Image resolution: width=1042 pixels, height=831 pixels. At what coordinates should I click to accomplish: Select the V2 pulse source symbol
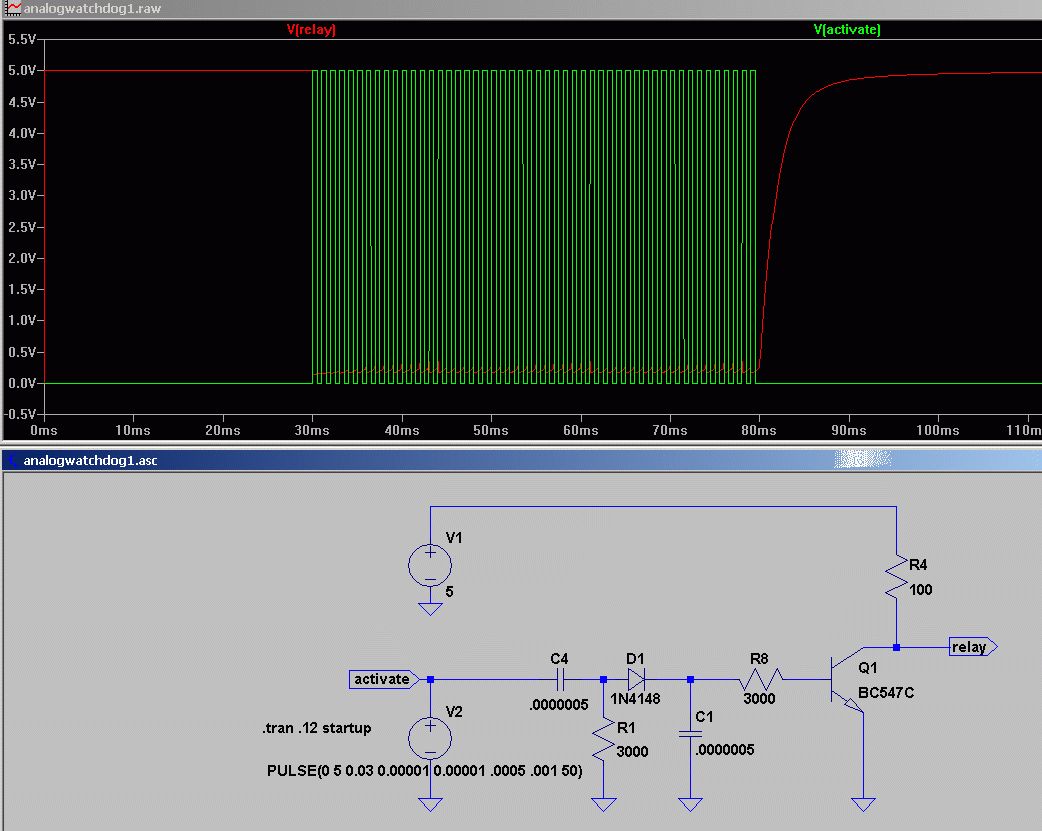(430, 739)
